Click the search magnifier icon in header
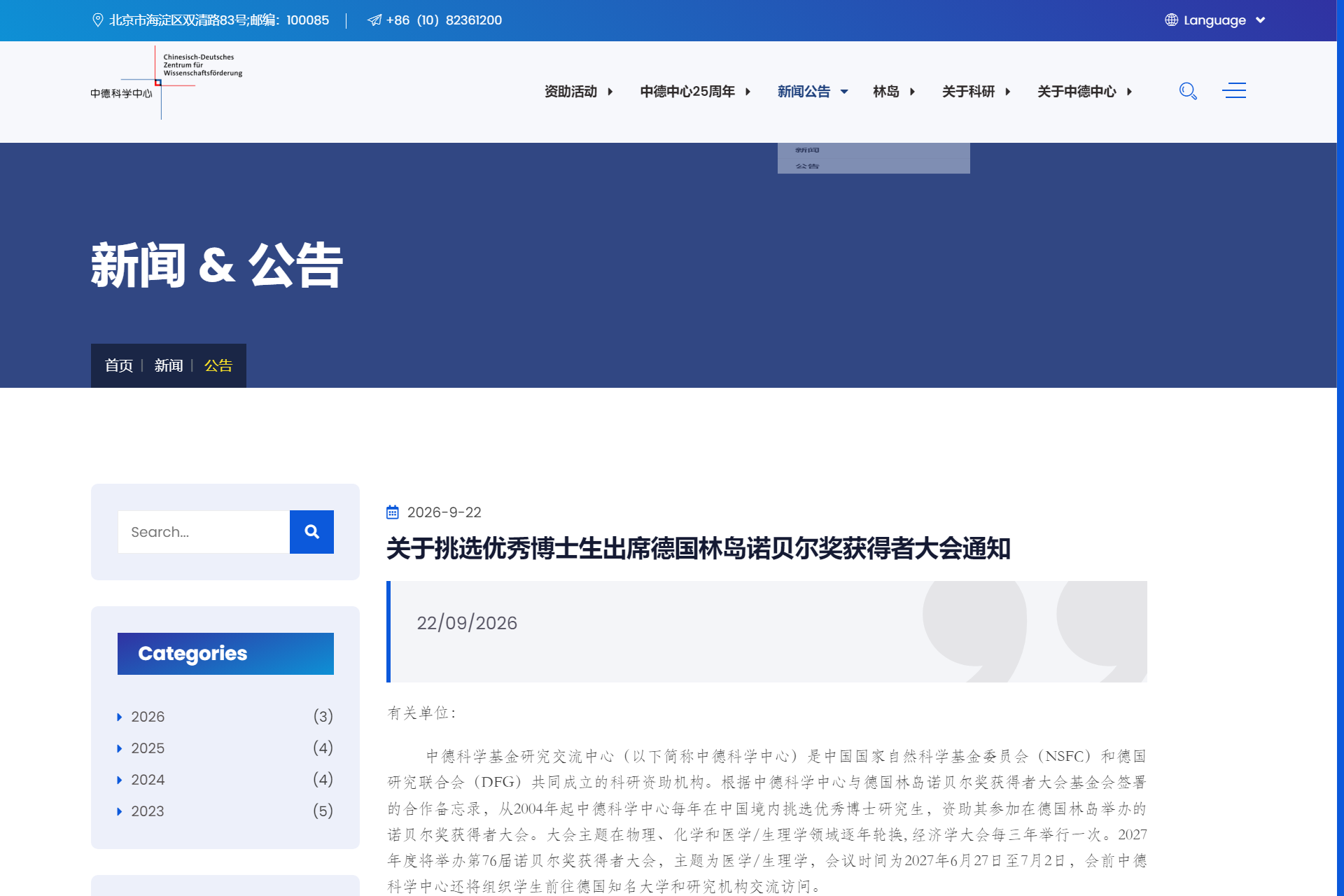 point(1188,91)
